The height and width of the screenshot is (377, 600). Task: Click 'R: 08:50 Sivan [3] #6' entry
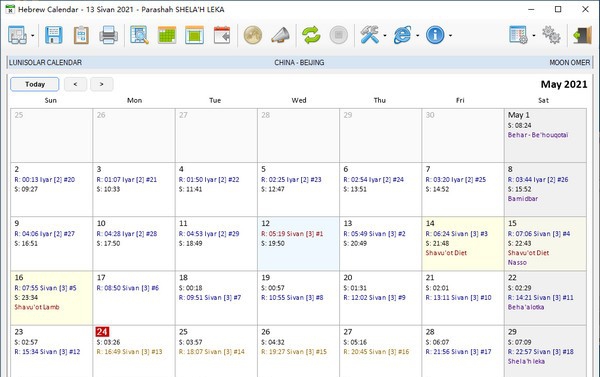[x=127, y=288]
